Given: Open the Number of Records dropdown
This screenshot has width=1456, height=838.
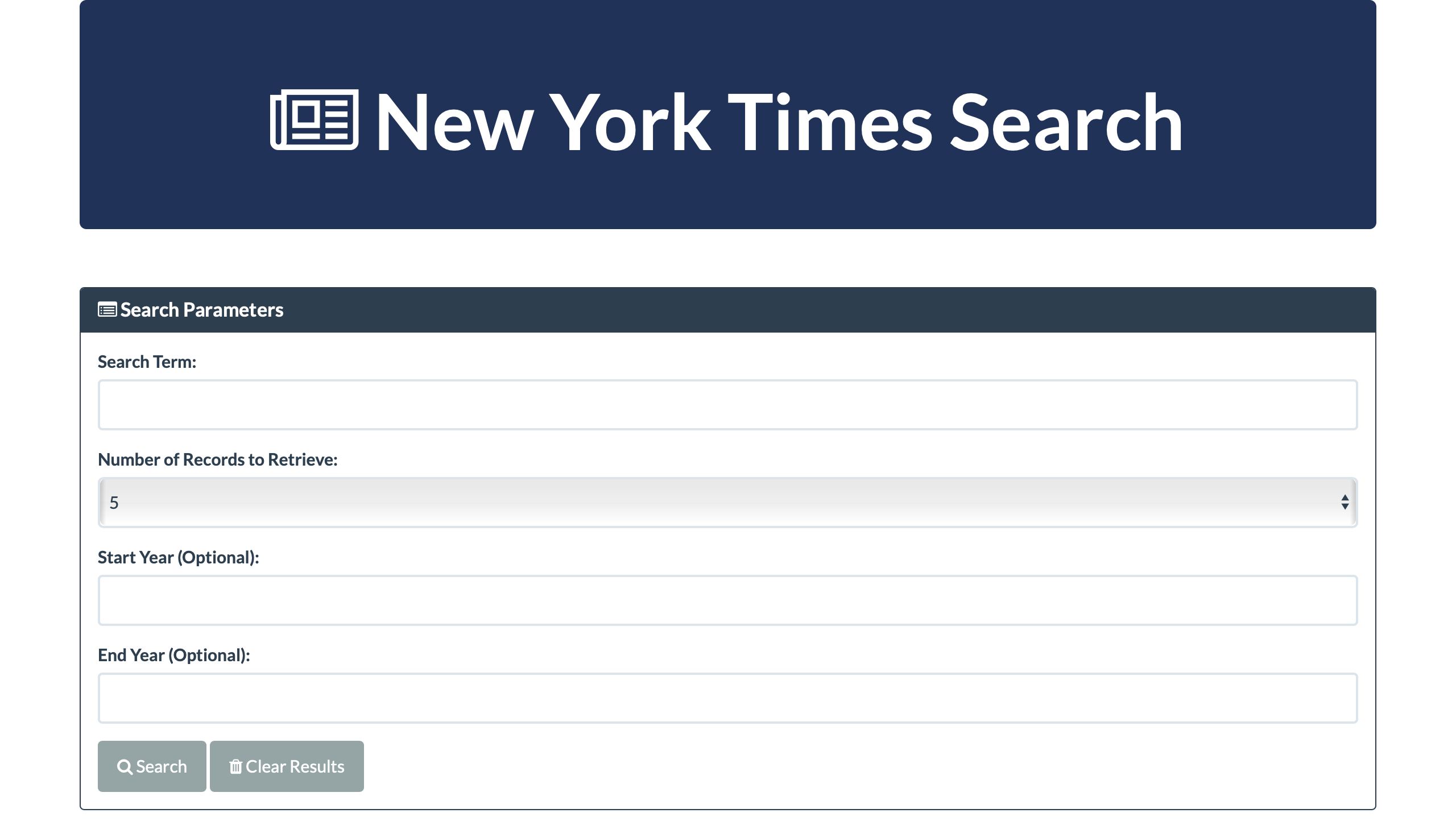Looking at the screenshot, I should [727, 503].
